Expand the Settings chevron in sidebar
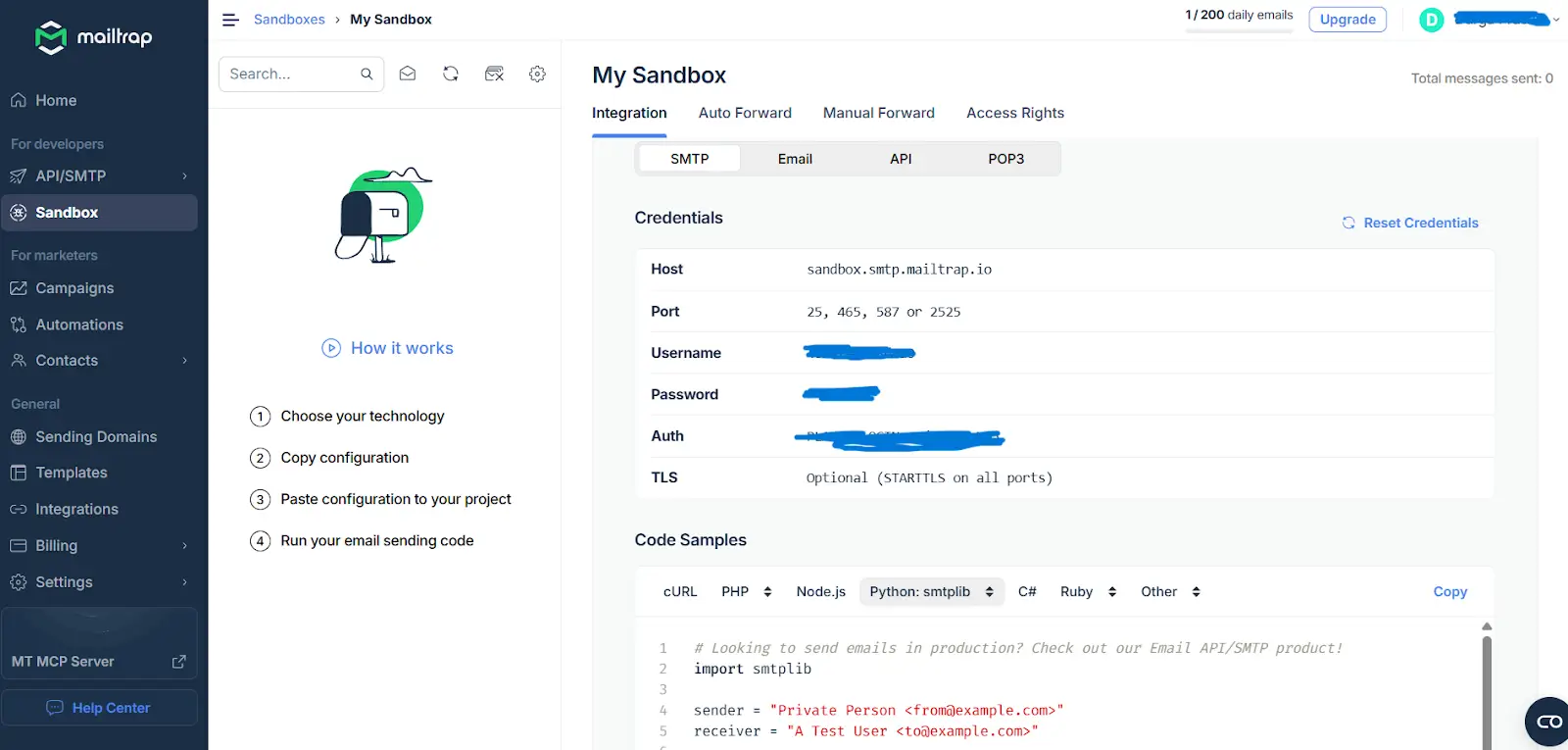The width and height of the screenshot is (1568, 750). tap(184, 582)
